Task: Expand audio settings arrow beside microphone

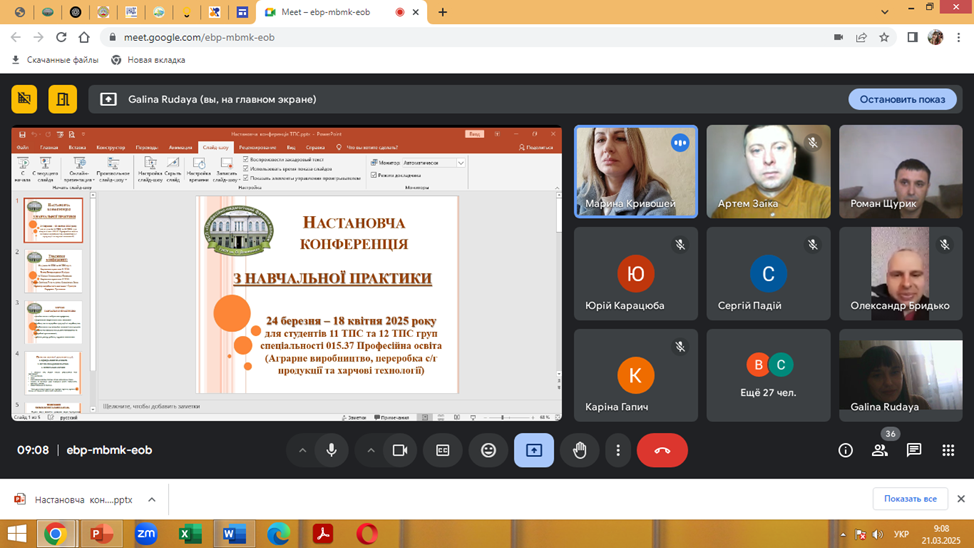Action: (302, 450)
